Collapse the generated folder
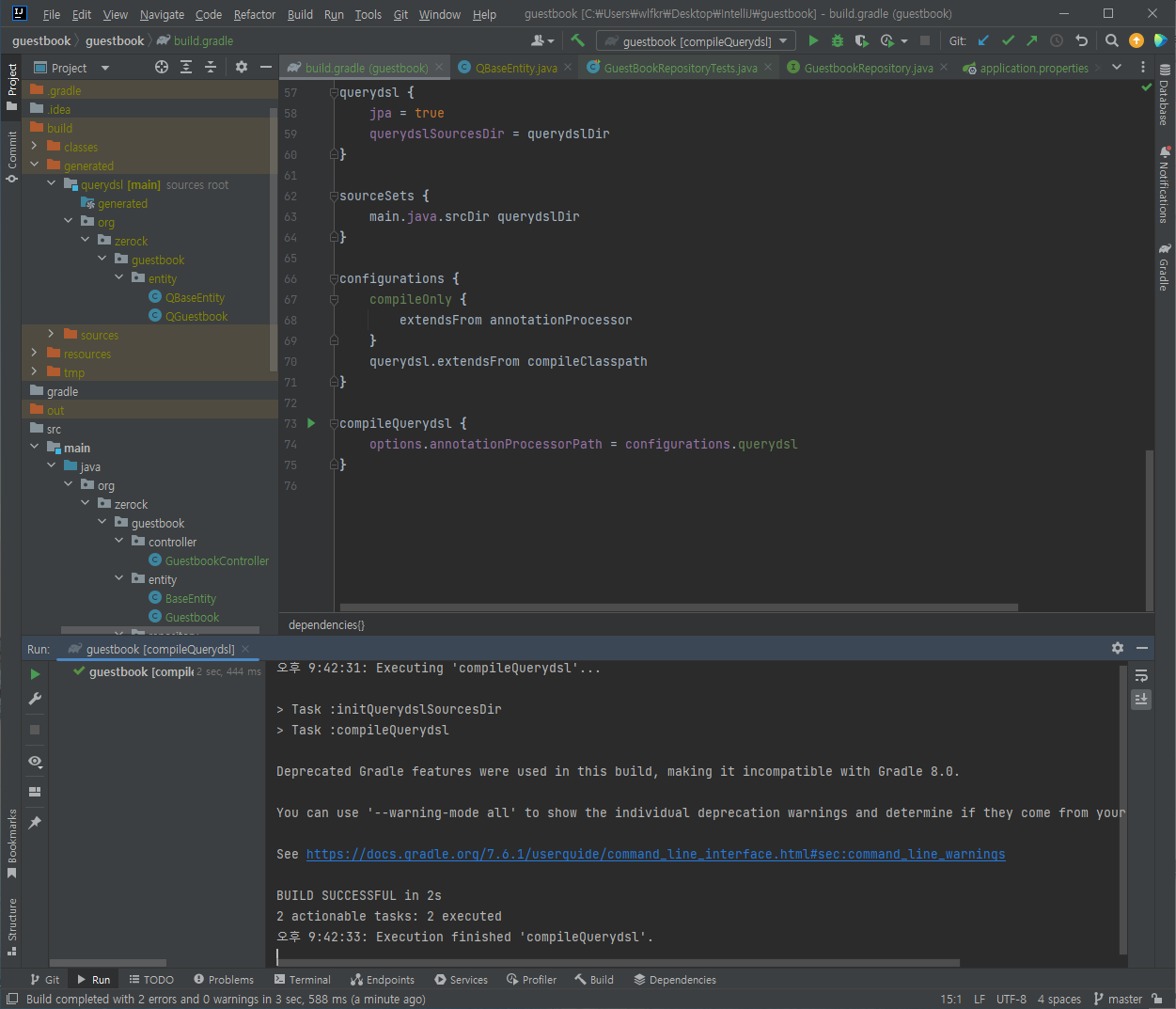The height and width of the screenshot is (1009, 1176). pyautogui.click(x=35, y=166)
